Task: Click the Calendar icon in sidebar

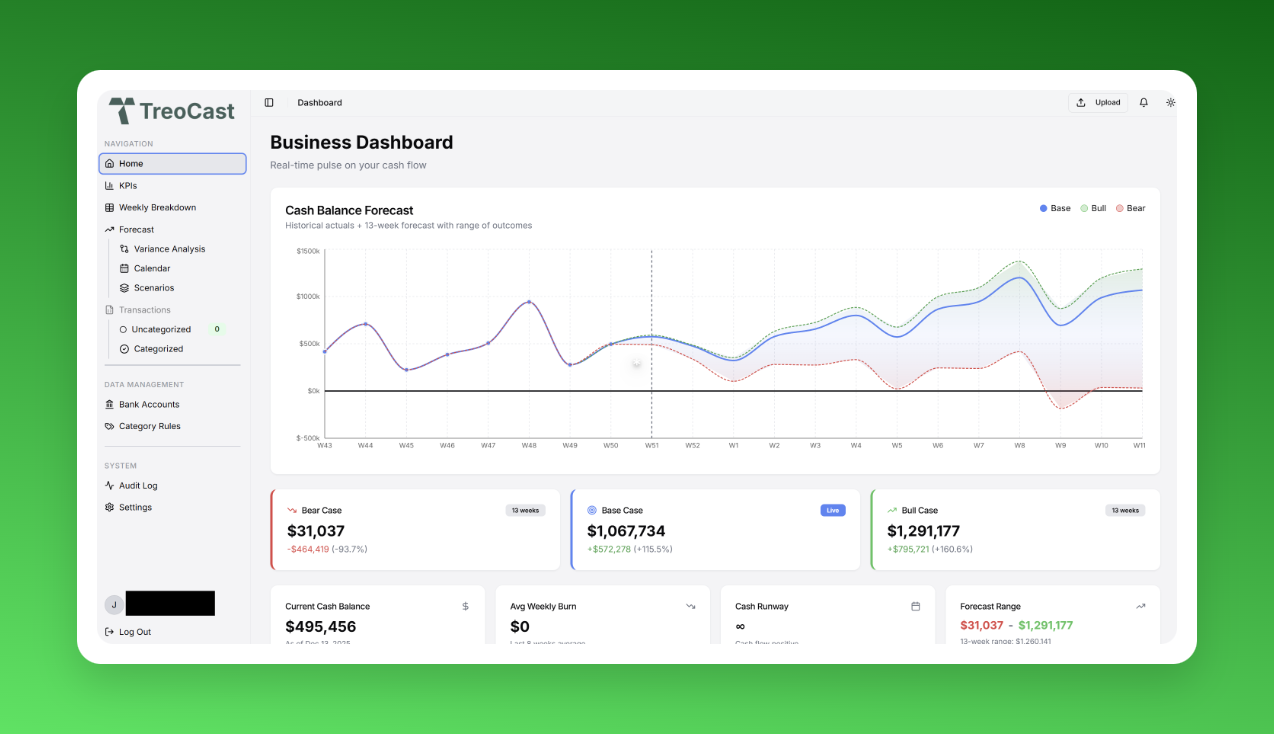Action: click(124, 269)
